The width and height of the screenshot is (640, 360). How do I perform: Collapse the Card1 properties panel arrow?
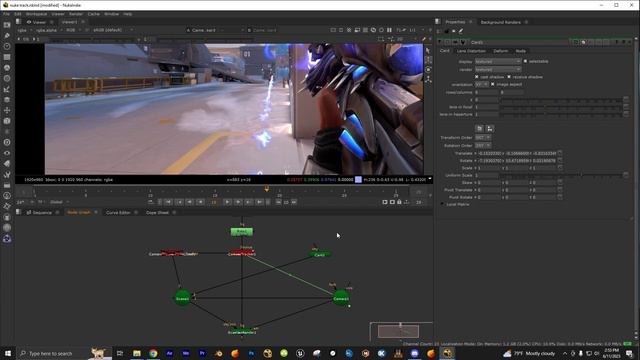tap(440, 42)
